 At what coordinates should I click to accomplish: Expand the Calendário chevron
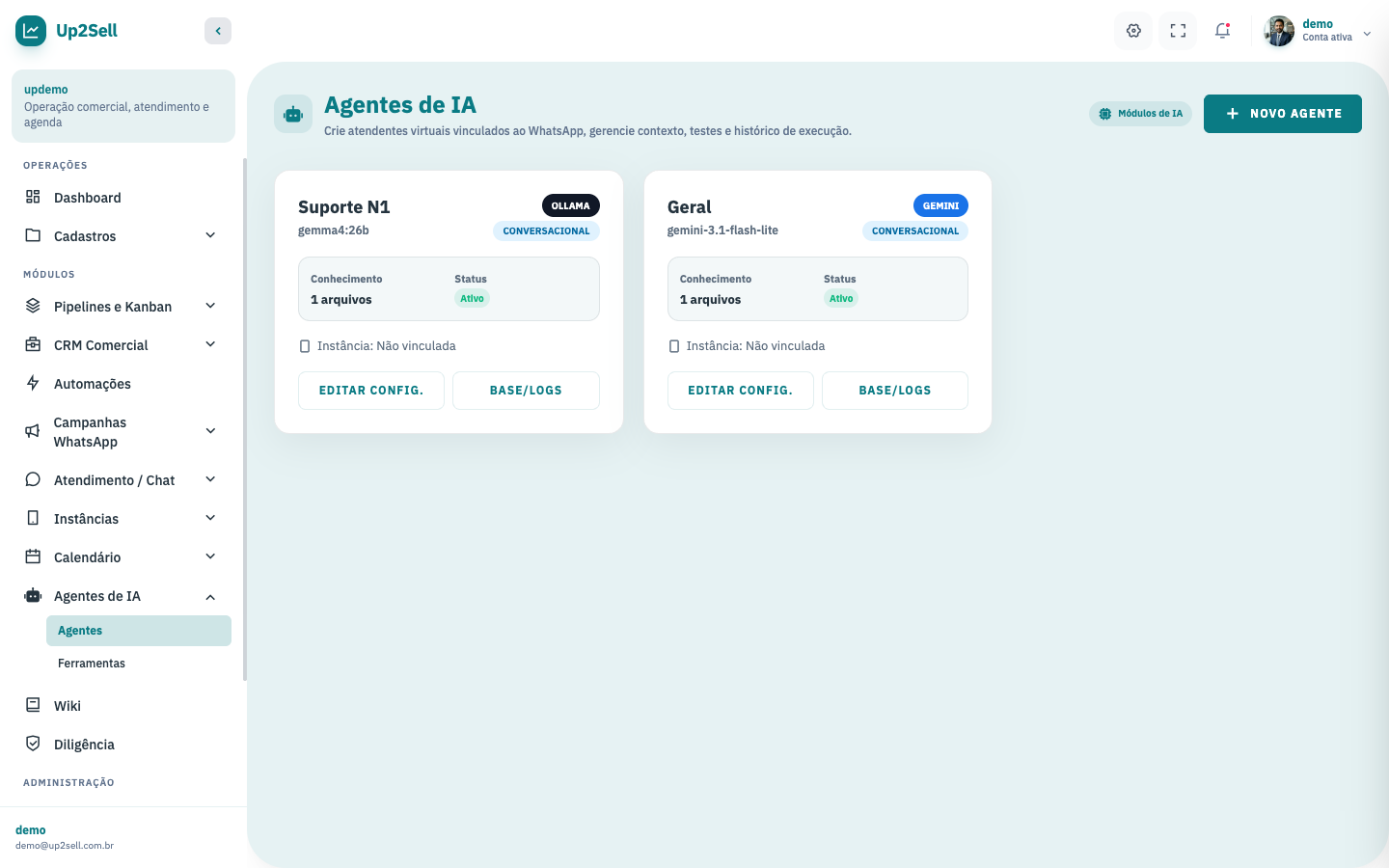(x=210, y=556)
